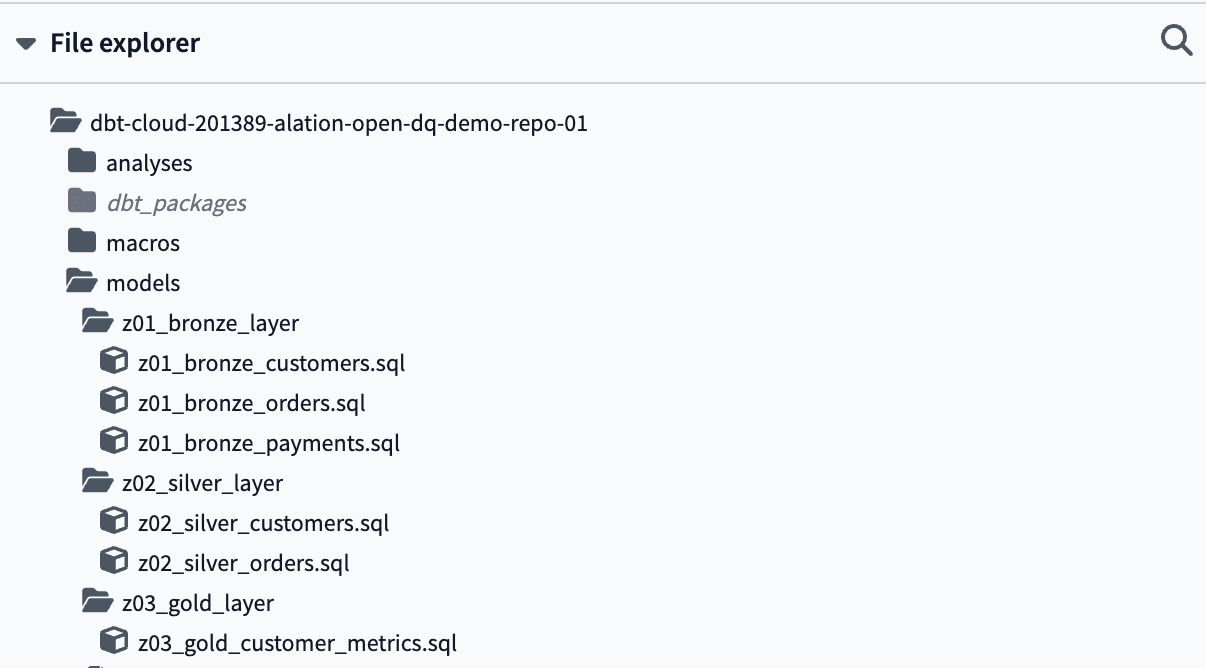Select root repo dbt-cloud-201389-alation-open-dq-demo-repo-01
The width and height of the screenshot is (1206, 668).
coord(338,123)
